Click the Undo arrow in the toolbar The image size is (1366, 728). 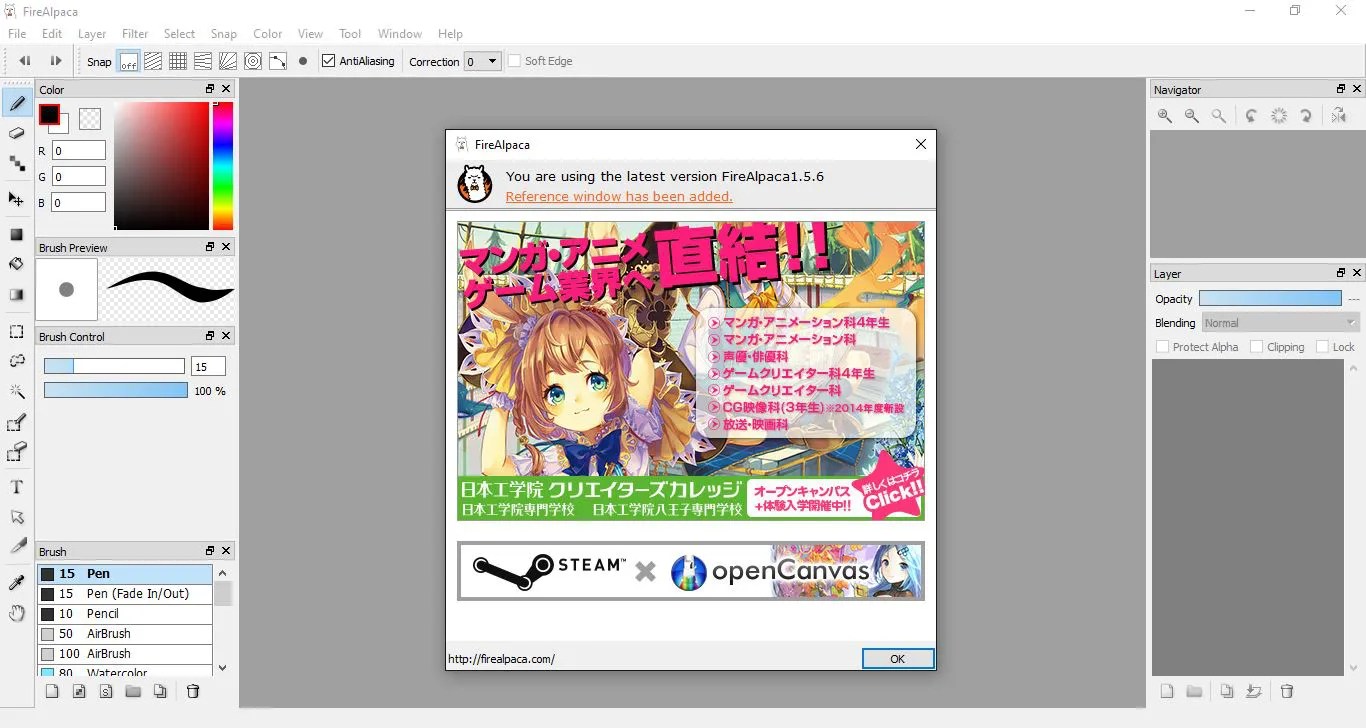pyautogui.click(x=25, y=61)
